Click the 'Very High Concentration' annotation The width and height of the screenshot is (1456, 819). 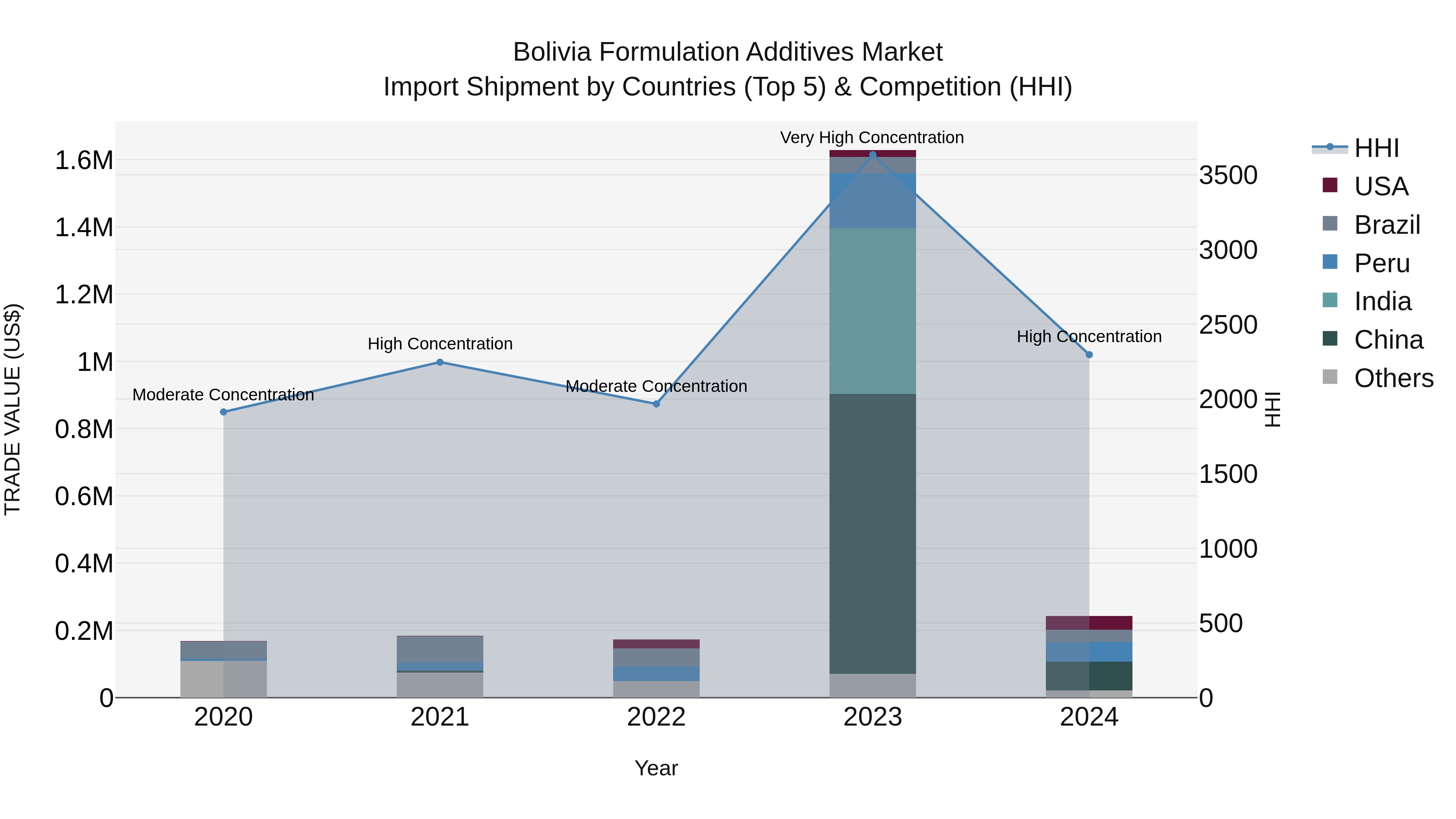(872, 138)
